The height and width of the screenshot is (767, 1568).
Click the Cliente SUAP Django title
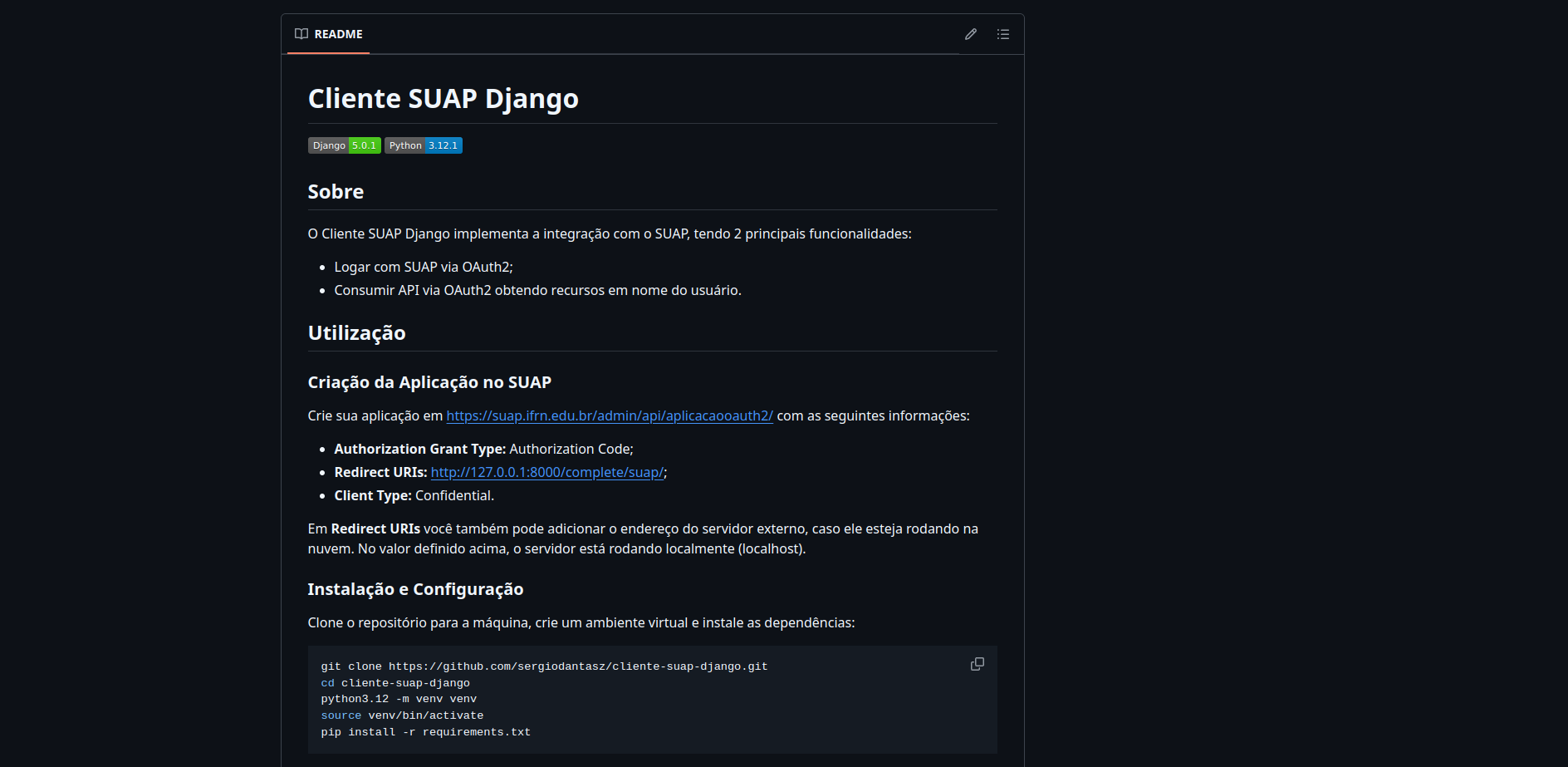pyautogui.click(x=443, y=98)
